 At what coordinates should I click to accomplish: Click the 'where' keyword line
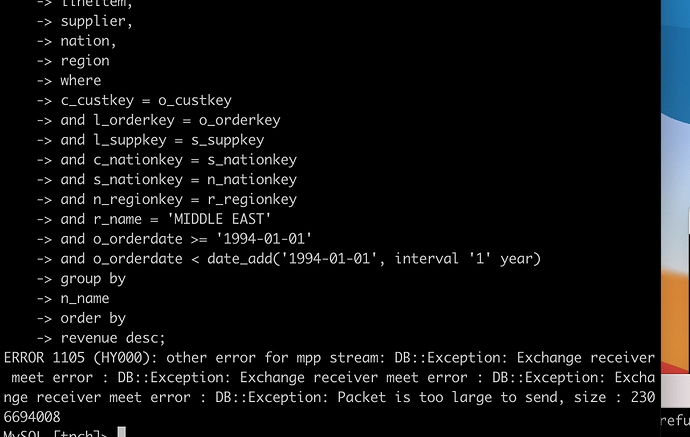(x=80, y=80)
